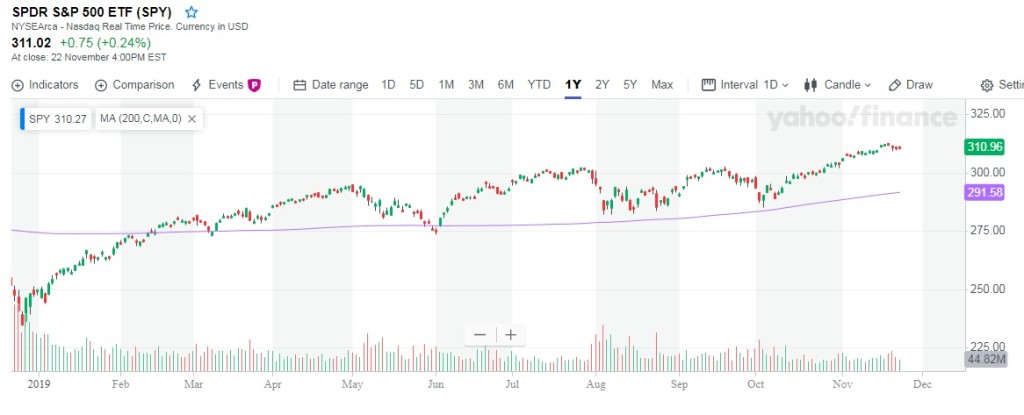Image resolution: width=1024 pixels, height=415 pixels.
Task: Open the Indicators menu
Action: 45,85
